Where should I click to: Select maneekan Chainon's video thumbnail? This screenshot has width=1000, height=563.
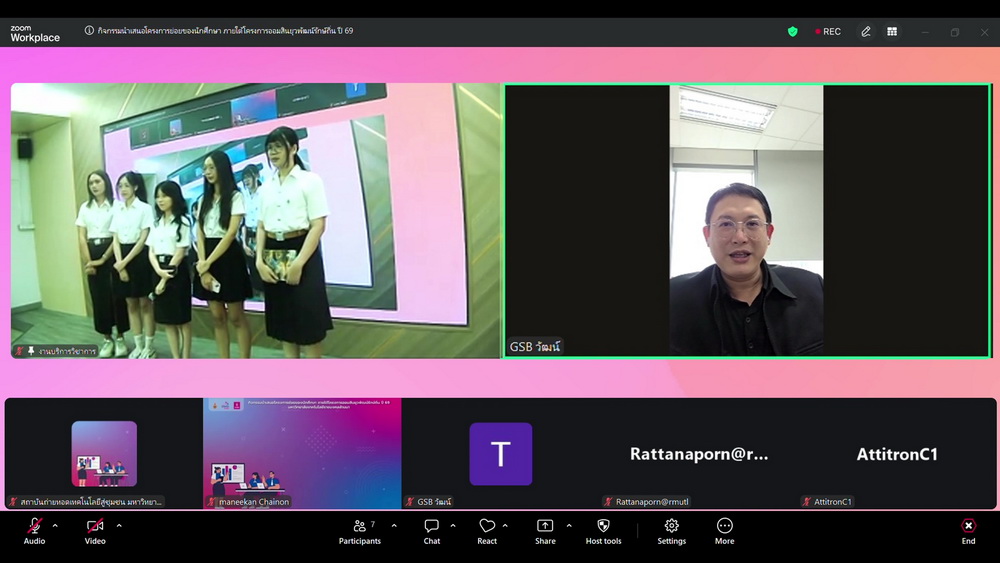(x=302, y=453)
